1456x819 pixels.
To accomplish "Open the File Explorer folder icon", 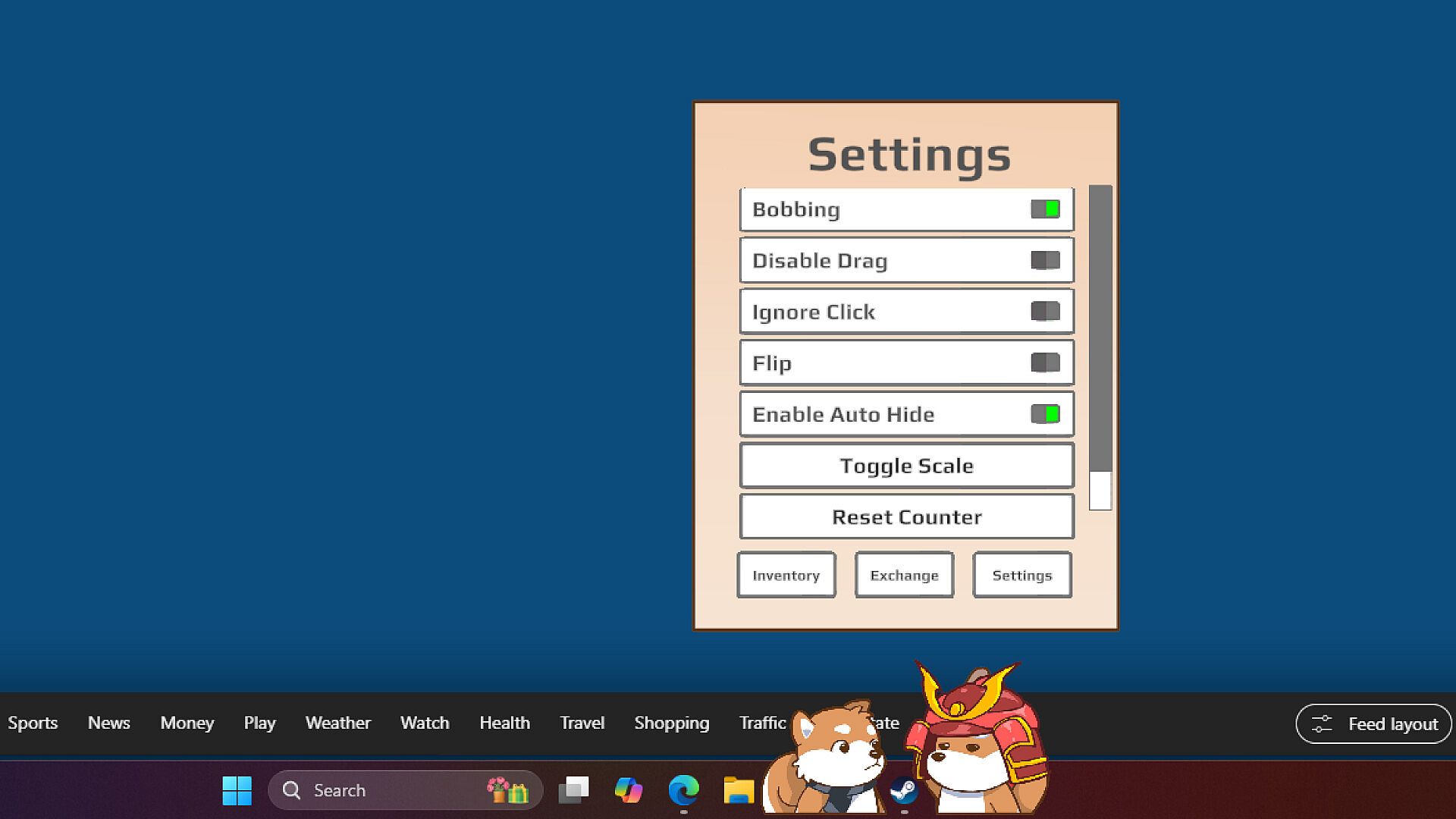I will click(x=738, y=790).
